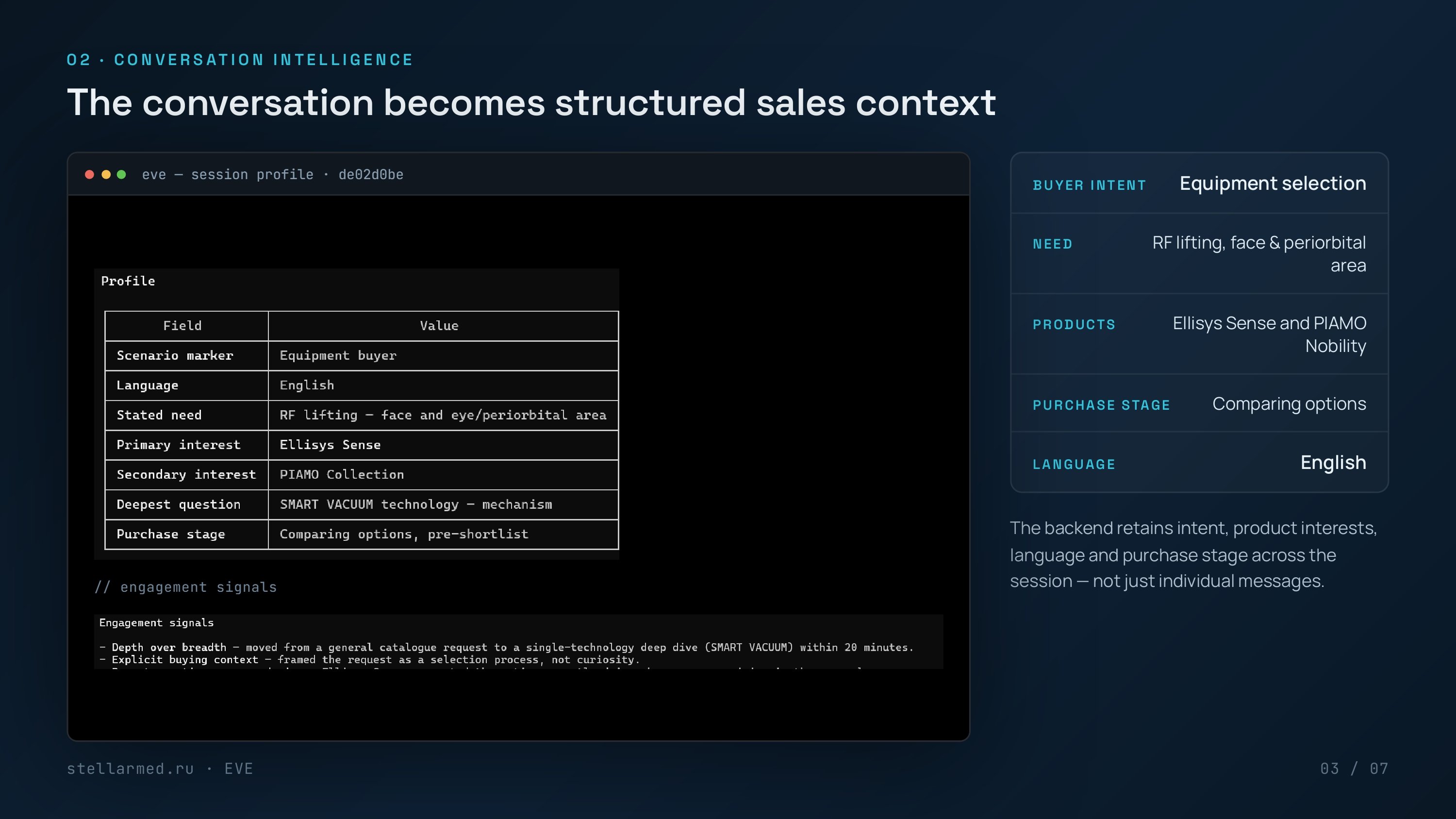
Task: Click the 'SMART VACUUM technology — mechanism' cell
Action: coord(443,505)
